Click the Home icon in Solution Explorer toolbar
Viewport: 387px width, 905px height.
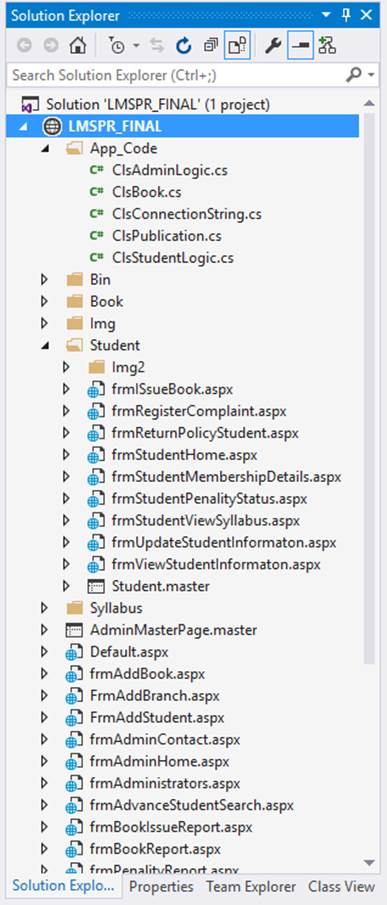tap(77, 46)
